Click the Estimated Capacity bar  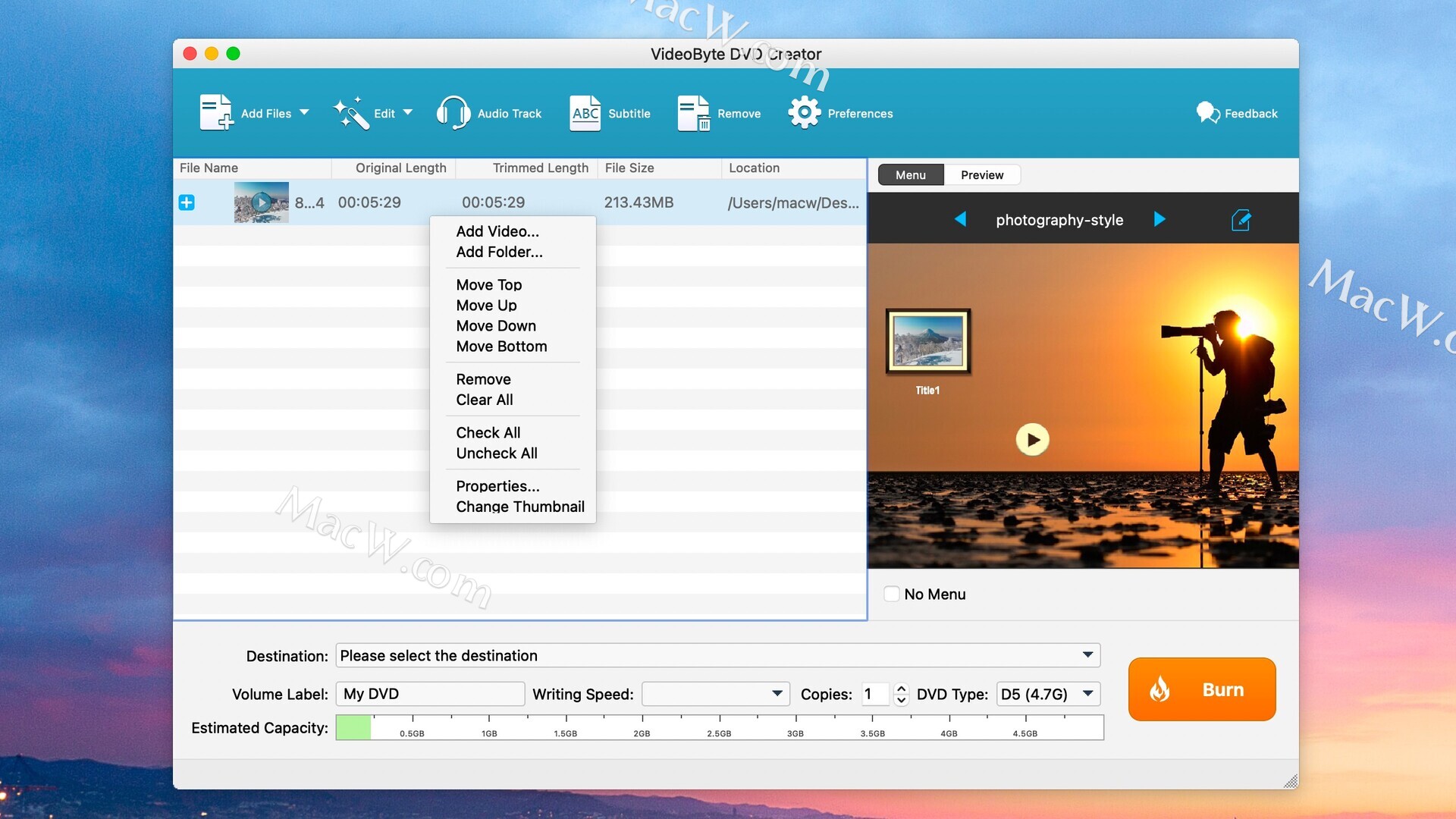719,726
